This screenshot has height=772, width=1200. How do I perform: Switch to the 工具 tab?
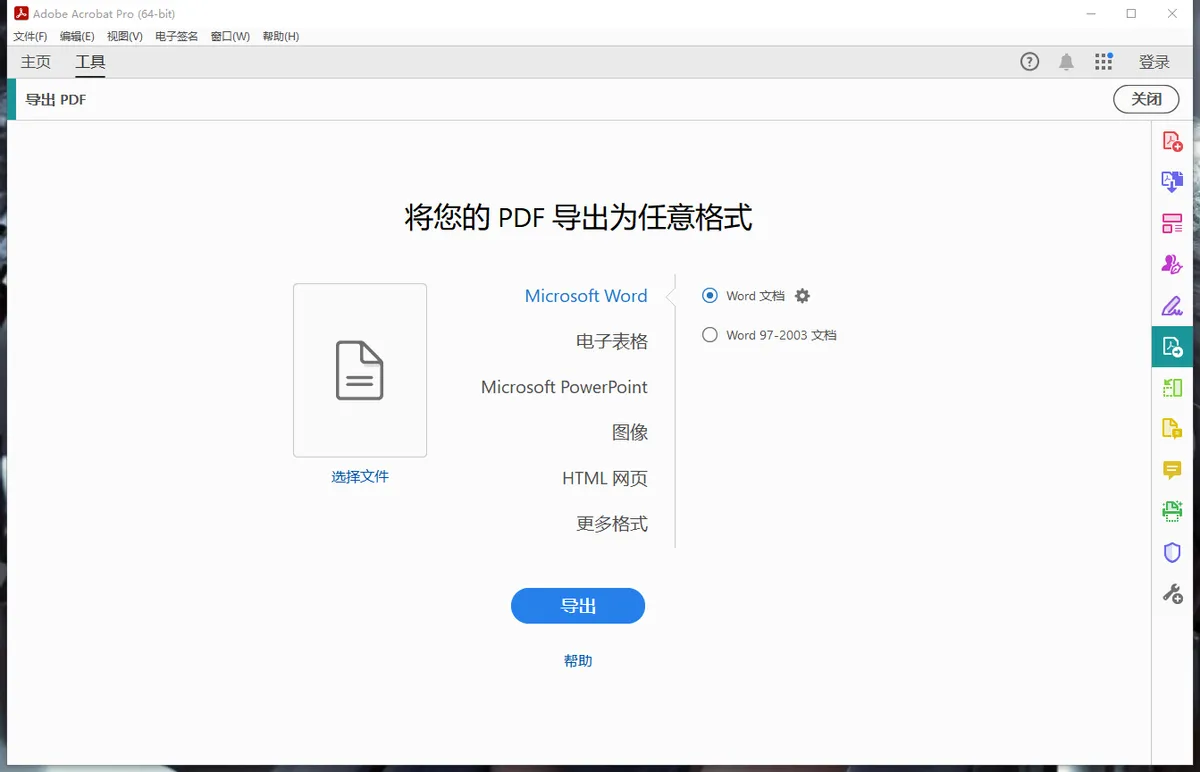tap(90, 62)
